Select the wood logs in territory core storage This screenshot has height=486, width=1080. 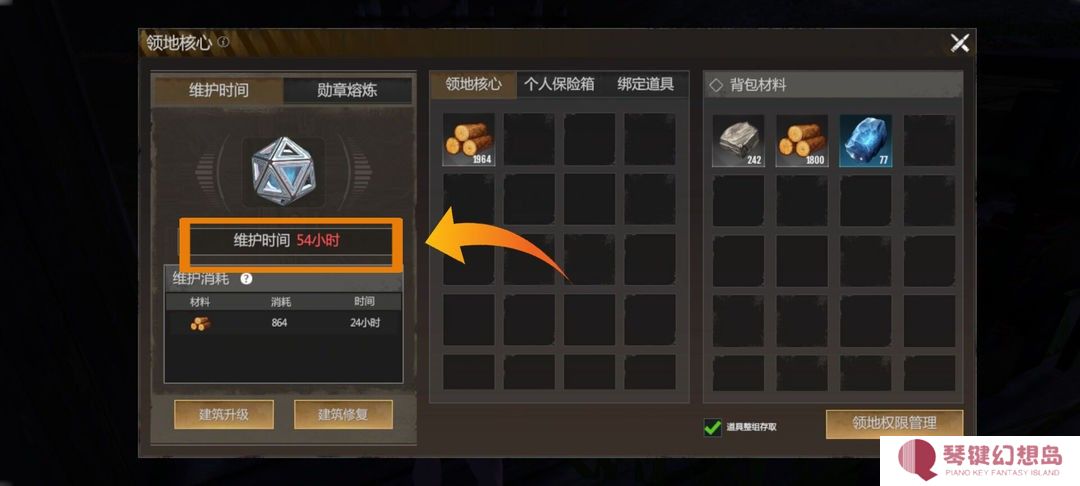coord(468,140)
